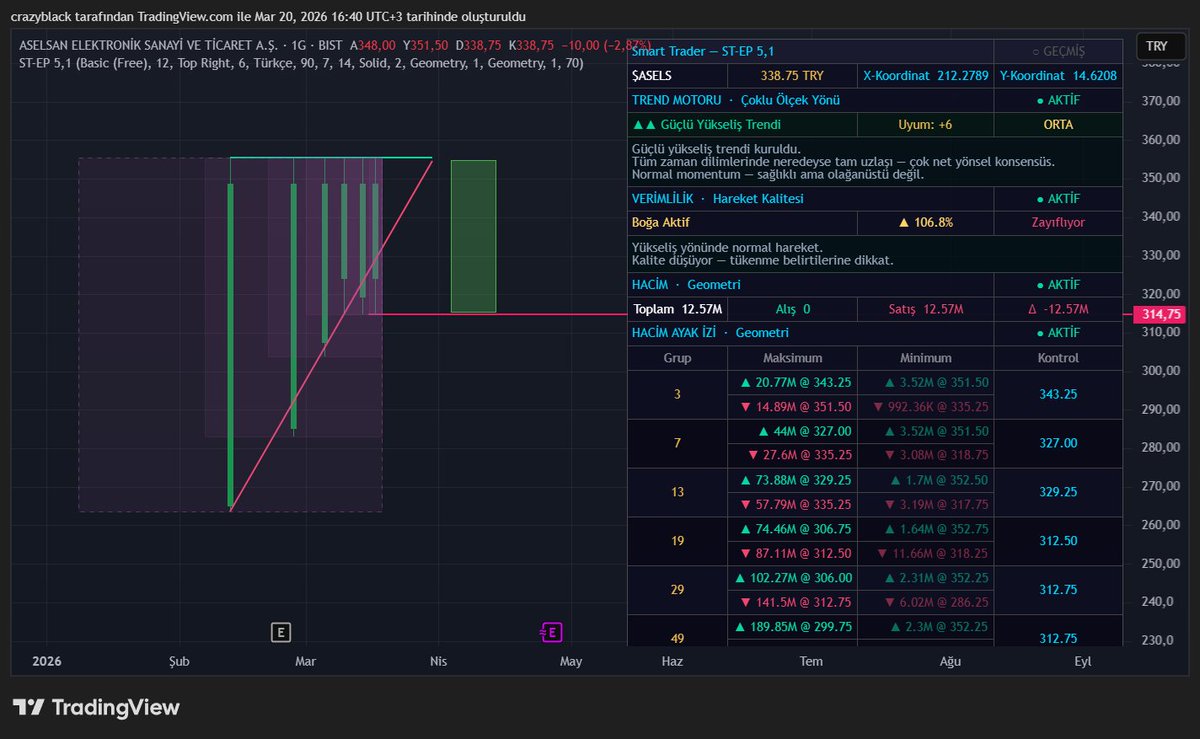
Task: Click the Tem label on time axis
Action: (811, 661)
